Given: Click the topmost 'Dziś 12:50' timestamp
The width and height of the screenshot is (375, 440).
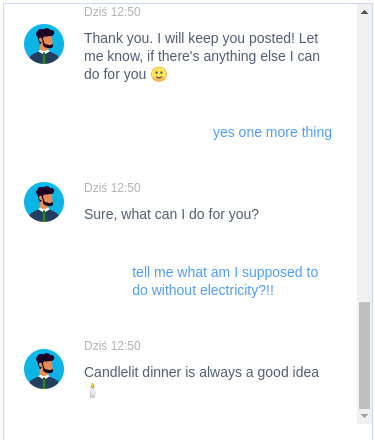Looking at the screenshot, I should tap(112, 12).
